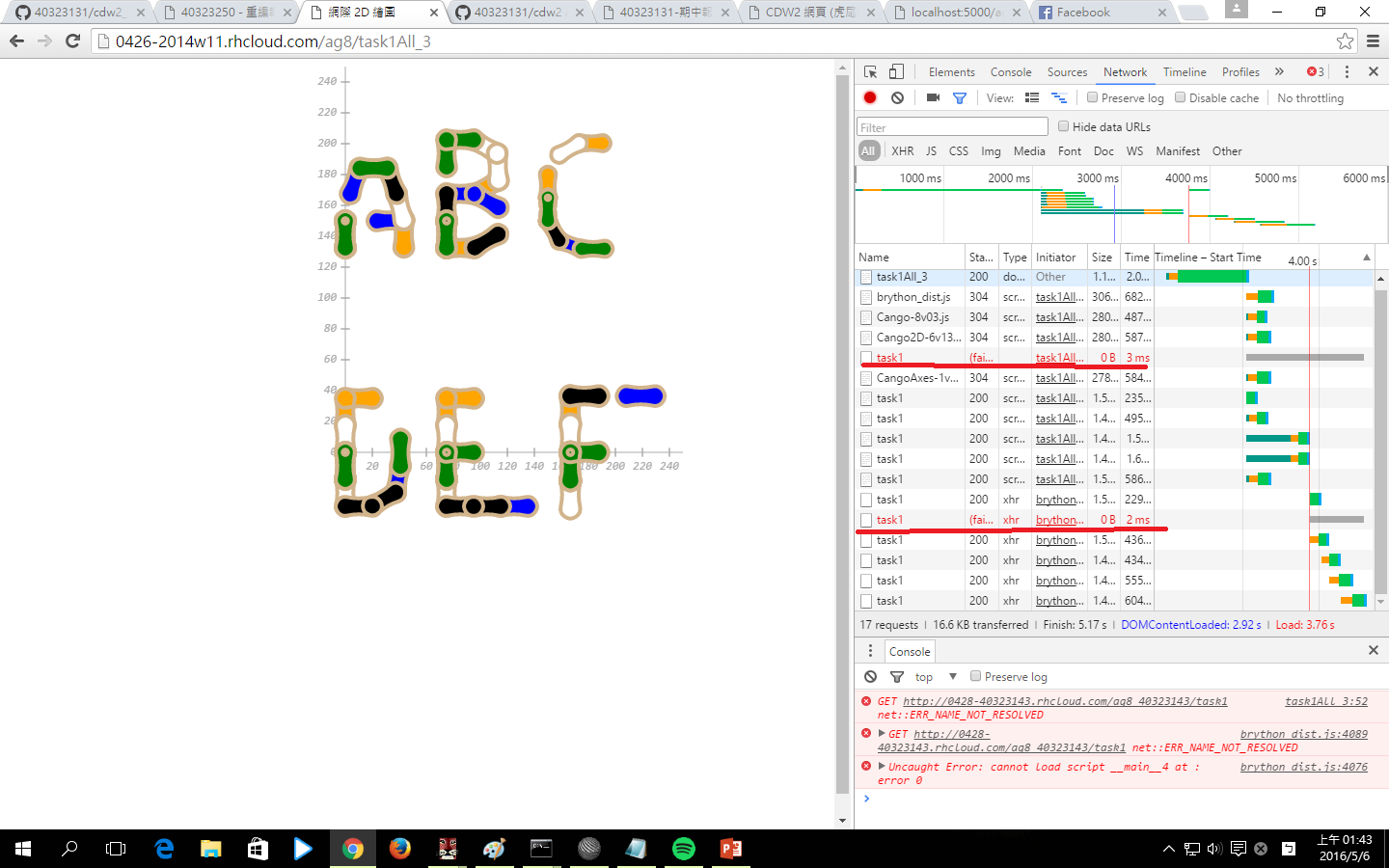
Task: Sort by the Name column header
Action: point(911,258)
